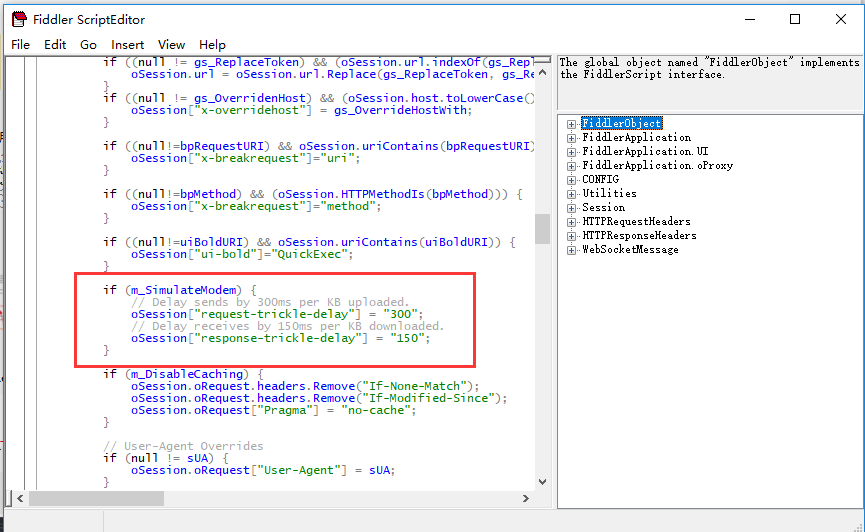Click the code editor scroll down arrow
The width and height of the screenshot is (865, 532).
(542, 482)
